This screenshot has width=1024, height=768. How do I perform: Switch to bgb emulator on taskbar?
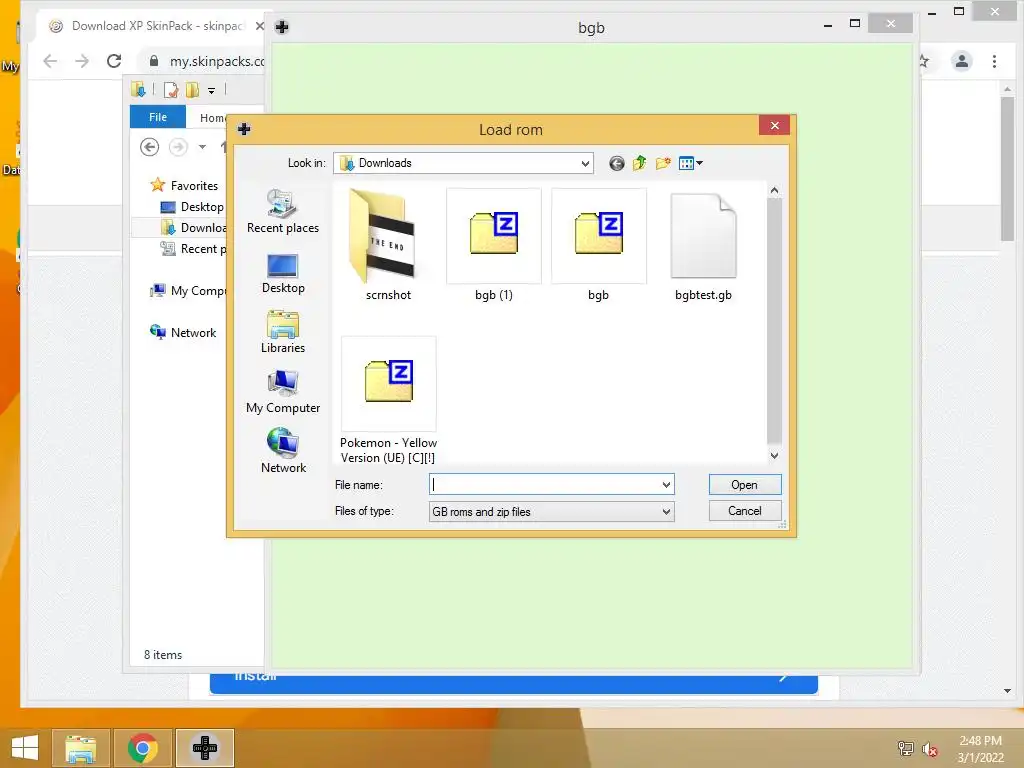(x=205, y=748)
